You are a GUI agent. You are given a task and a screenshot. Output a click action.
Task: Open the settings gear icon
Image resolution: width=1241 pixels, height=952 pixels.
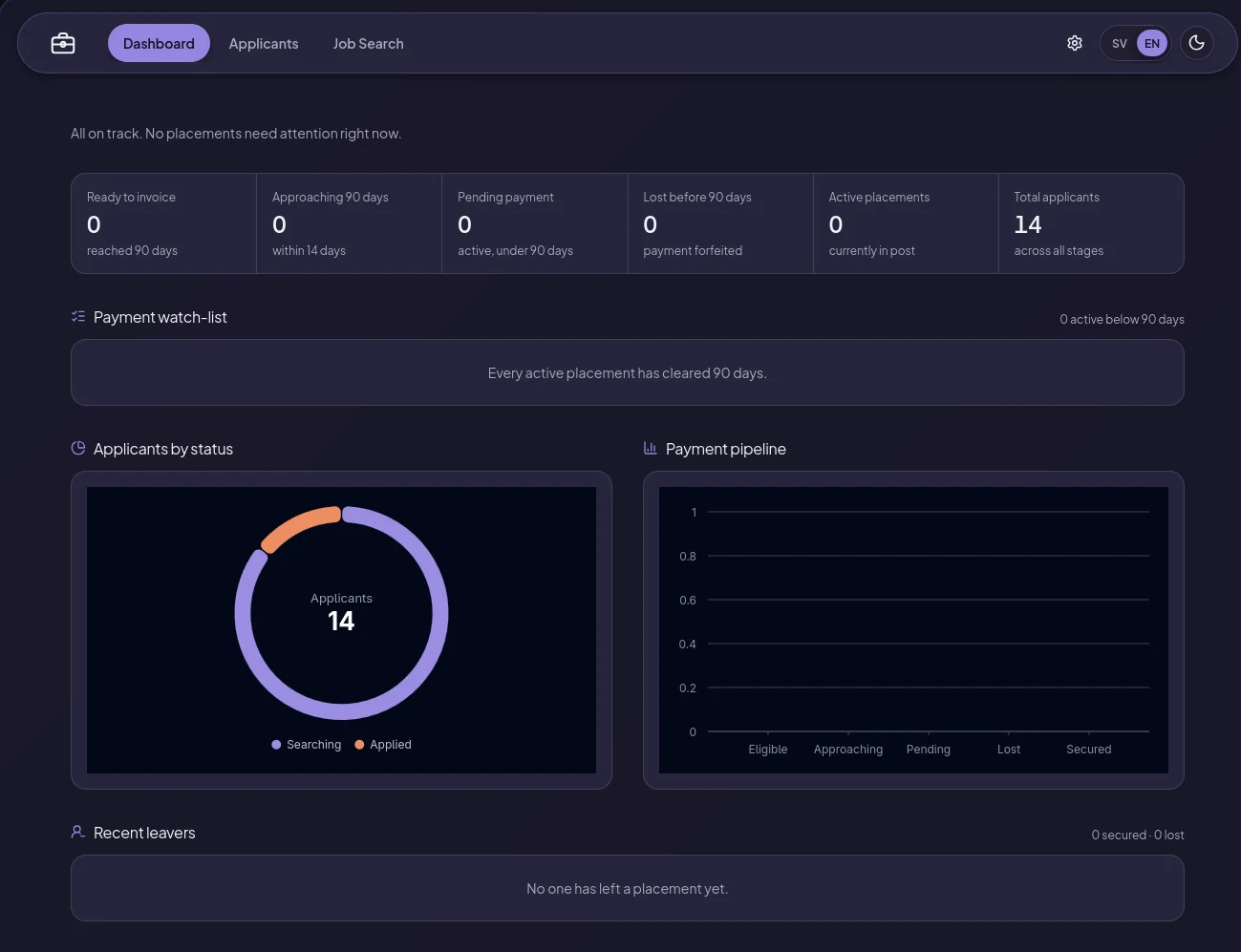[1075, 43]
